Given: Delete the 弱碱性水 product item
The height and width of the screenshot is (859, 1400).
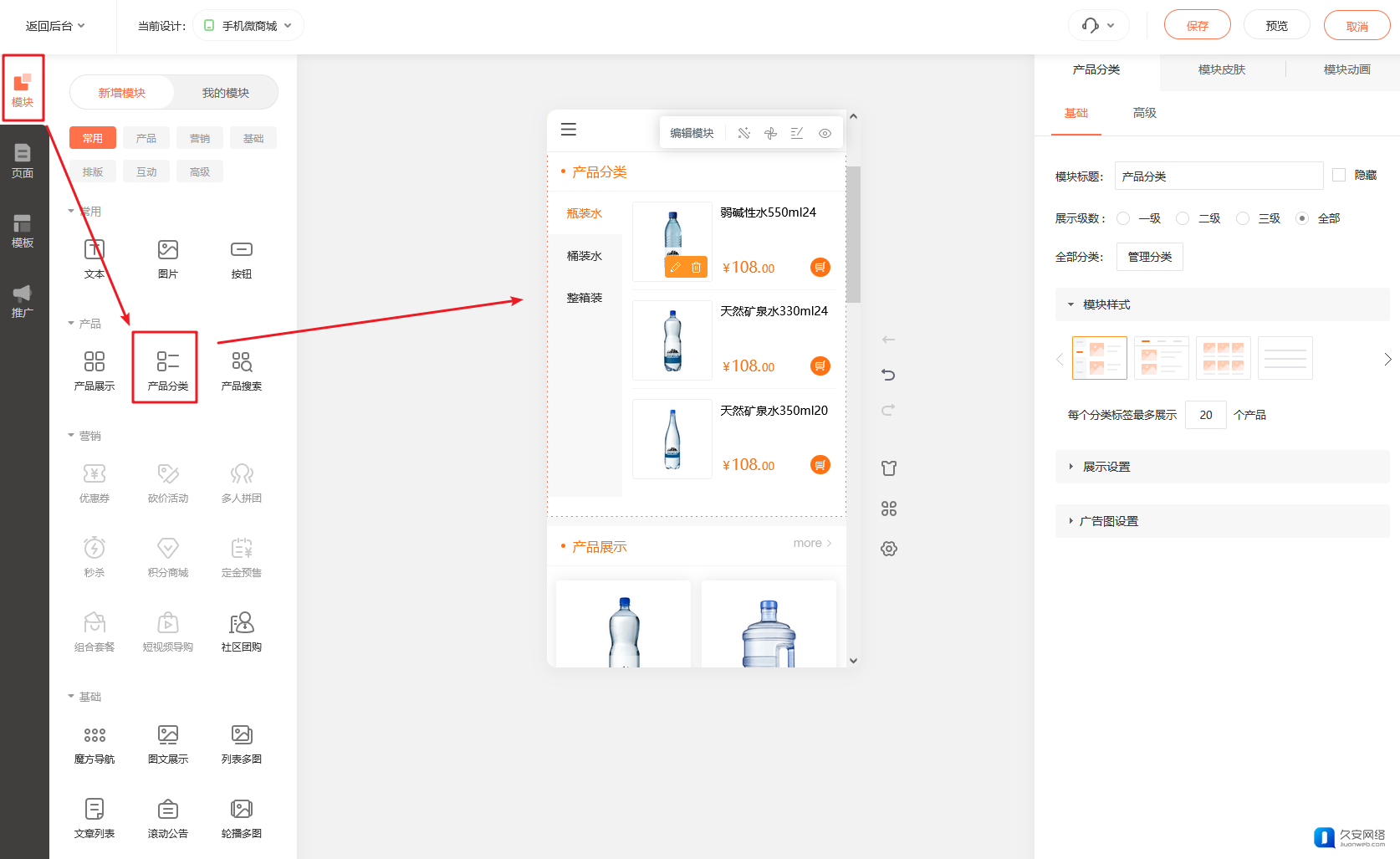Looking at the screenshot, I should [696, 268].
